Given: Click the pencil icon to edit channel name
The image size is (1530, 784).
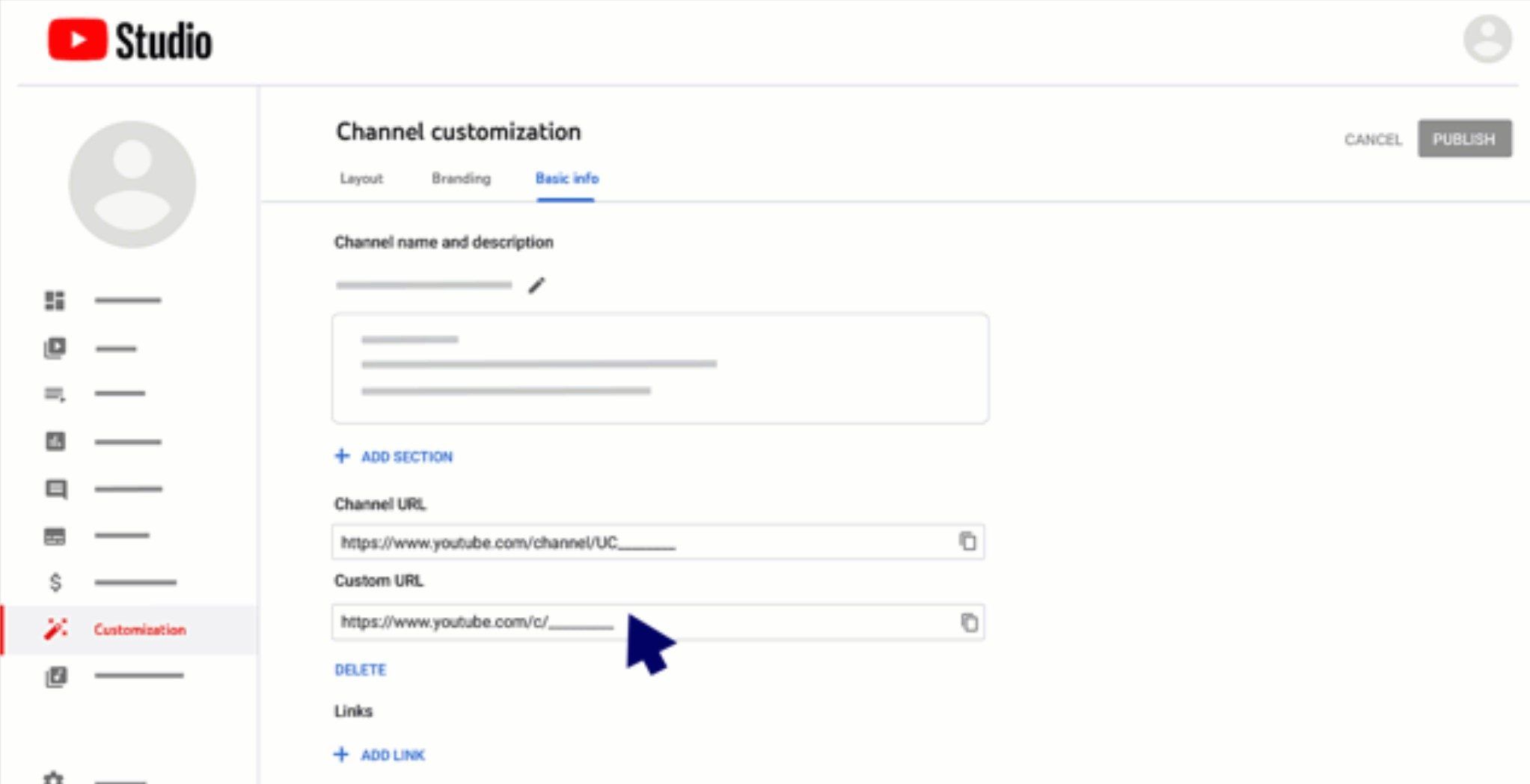Looking at the screenshot, I should click(536, 285).
